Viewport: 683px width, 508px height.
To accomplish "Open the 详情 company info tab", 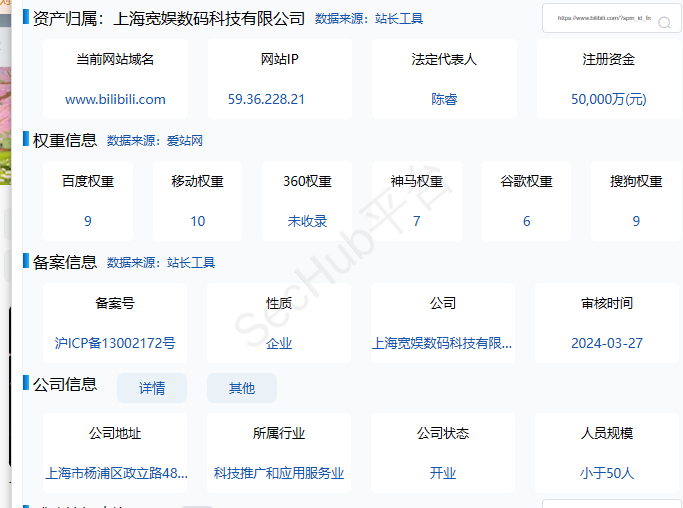I will [152, 388].
